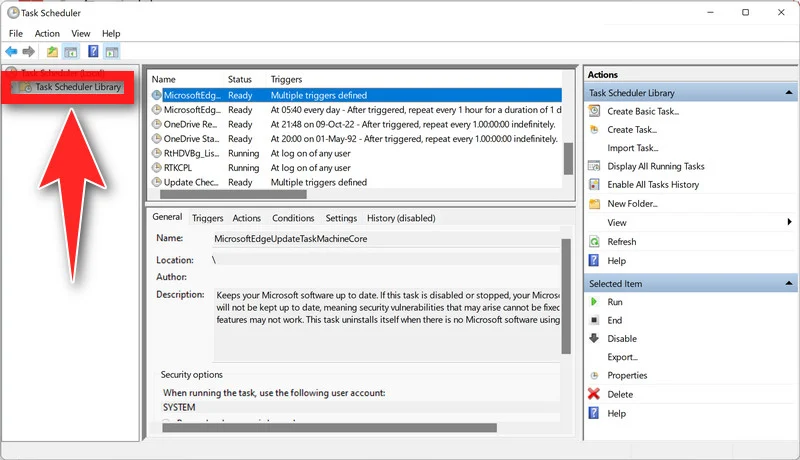Switch to the Actions tab
800x460 pixels.
coord(246,218)
